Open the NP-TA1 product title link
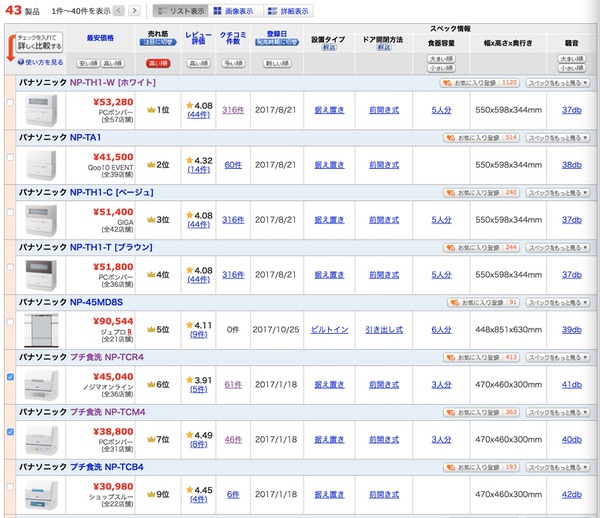The image size is (600, 518). click(x=85, y=137)
